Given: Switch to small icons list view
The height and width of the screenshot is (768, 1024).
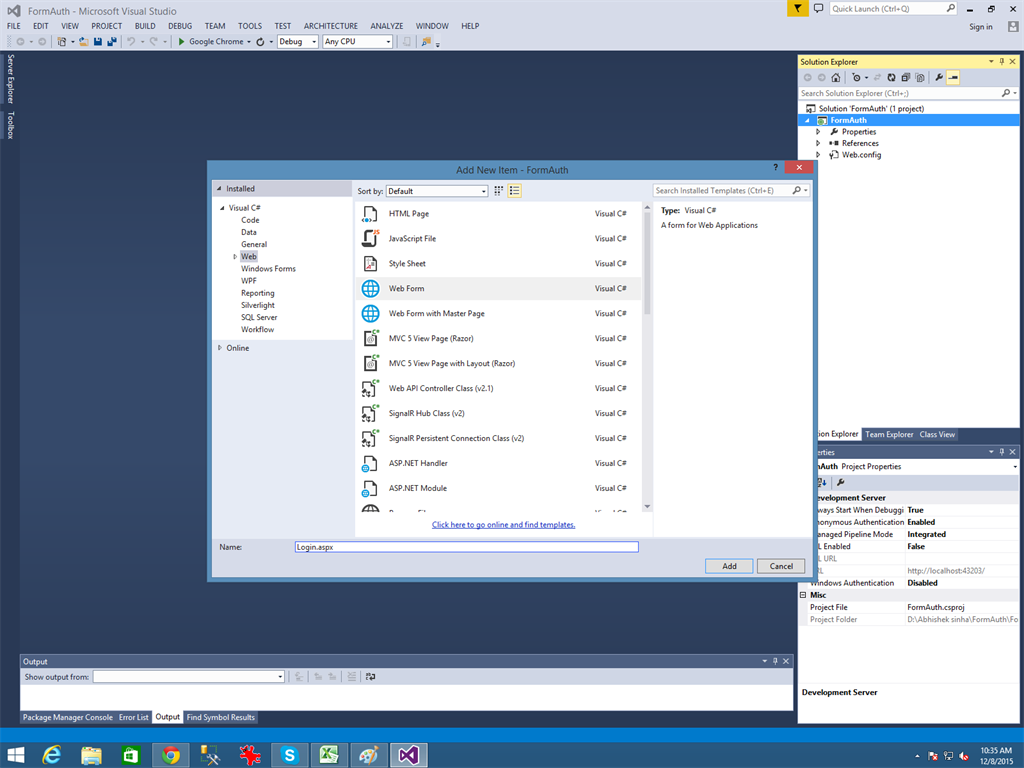Looking at the screenshot, I should (x=515, y=190).
